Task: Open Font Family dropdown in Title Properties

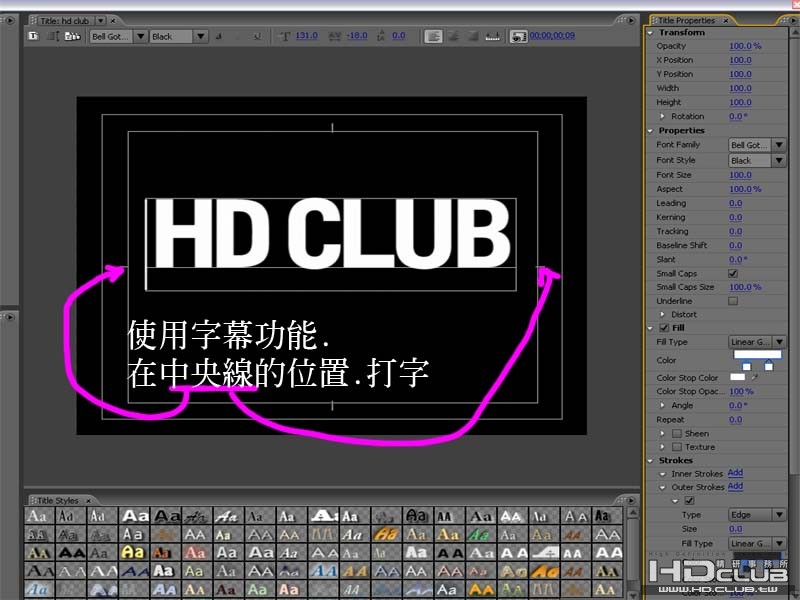Action: coord(757,145)
